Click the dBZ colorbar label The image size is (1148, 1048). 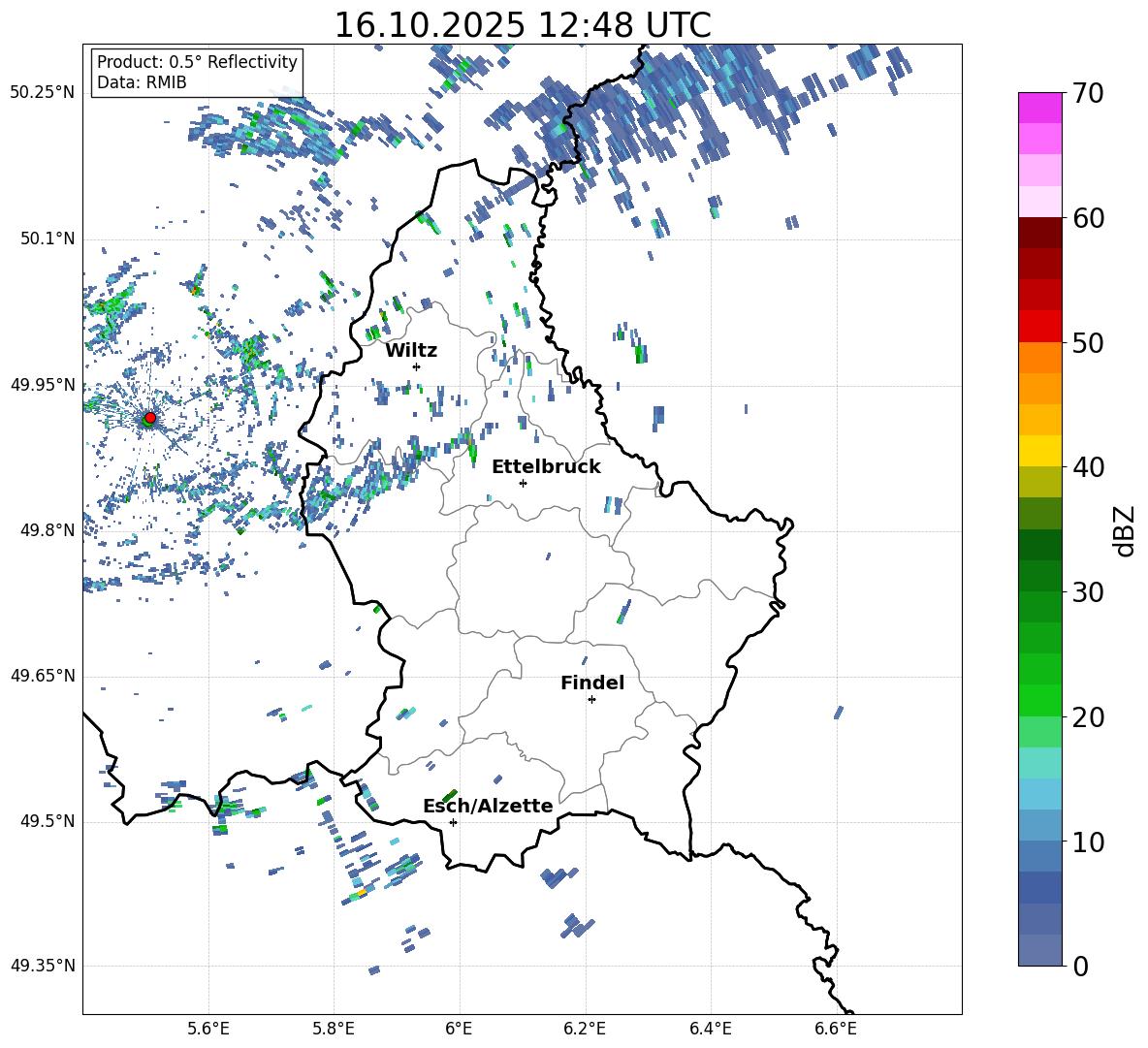click(x=1126, y=530)
